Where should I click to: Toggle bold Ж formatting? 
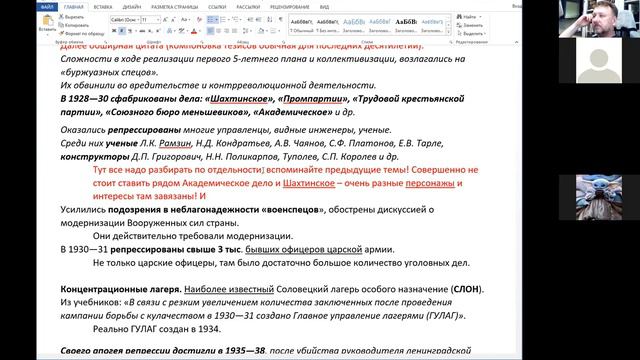tap(114, 31)
